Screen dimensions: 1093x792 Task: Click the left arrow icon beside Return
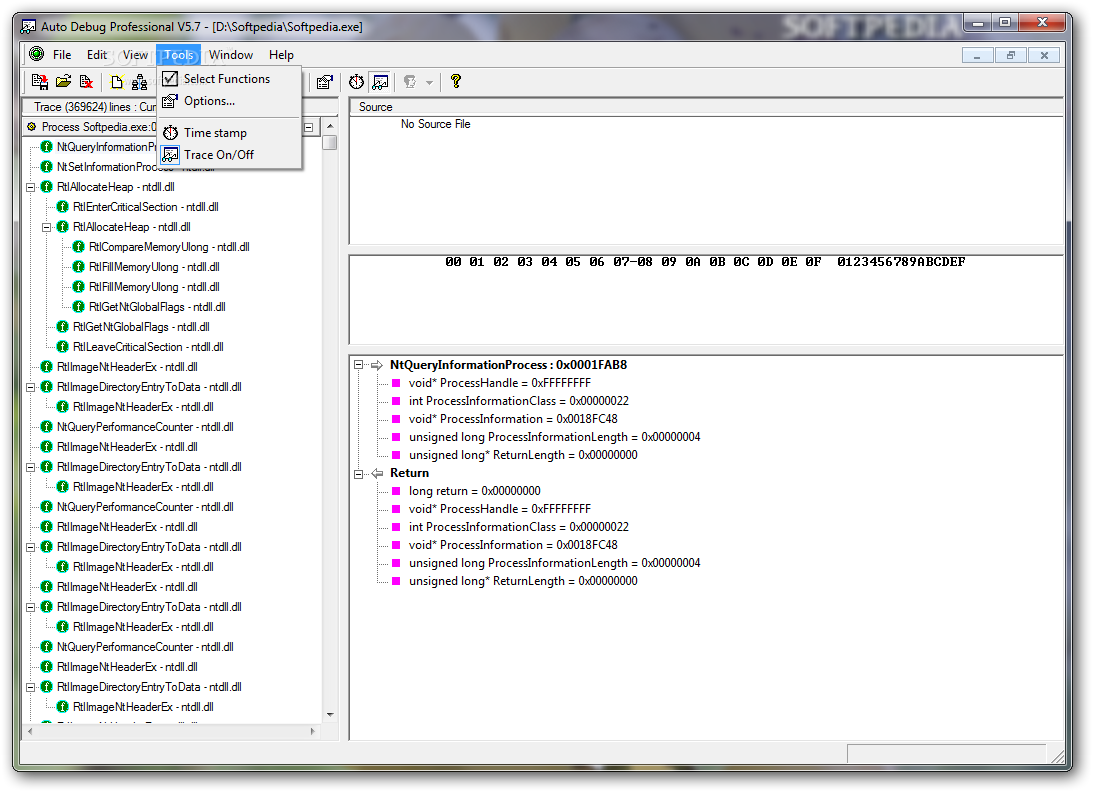click(x=377, y=473)
